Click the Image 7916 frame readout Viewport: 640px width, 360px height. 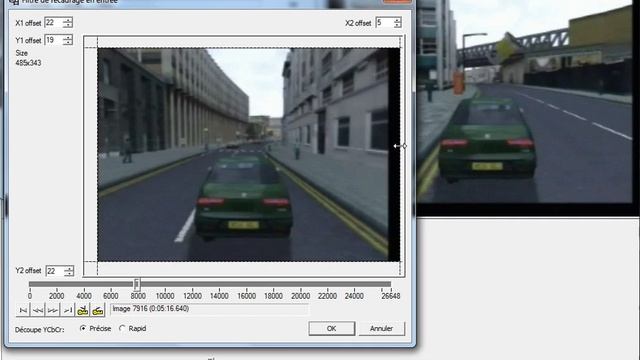tap(209, 309)
